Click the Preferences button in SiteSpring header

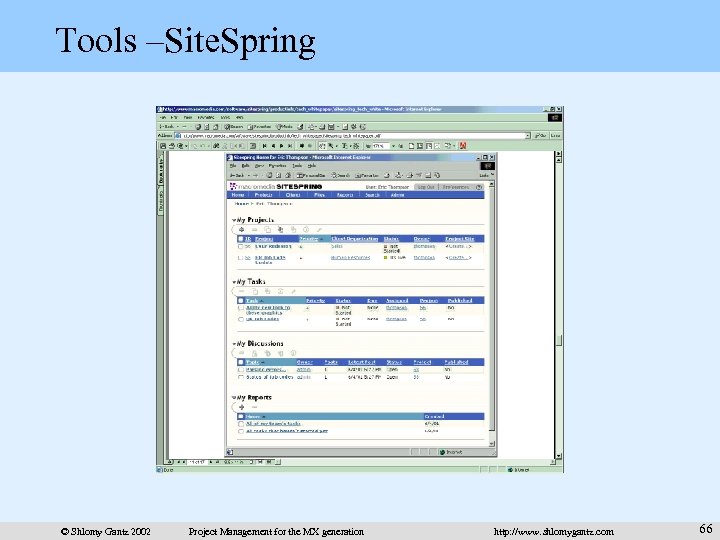[x=456, y=187]
